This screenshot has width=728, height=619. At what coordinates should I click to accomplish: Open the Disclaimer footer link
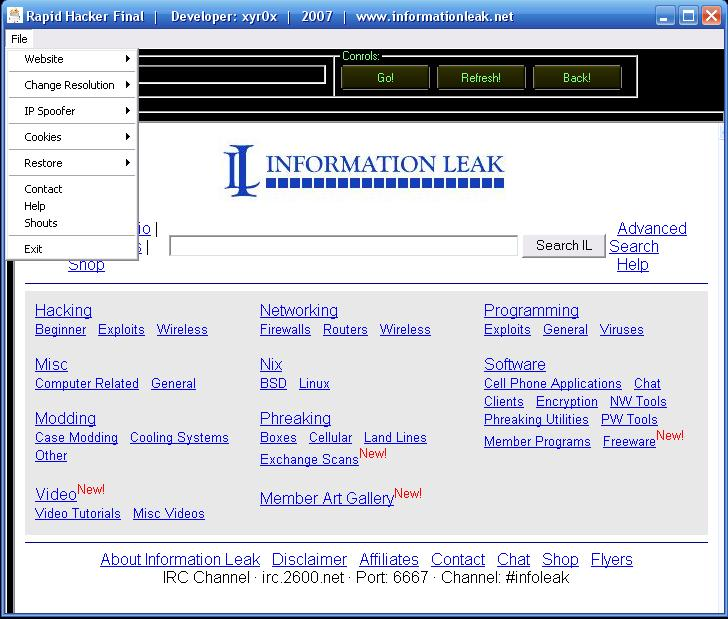pyautogui.click(x=309, y=560)
